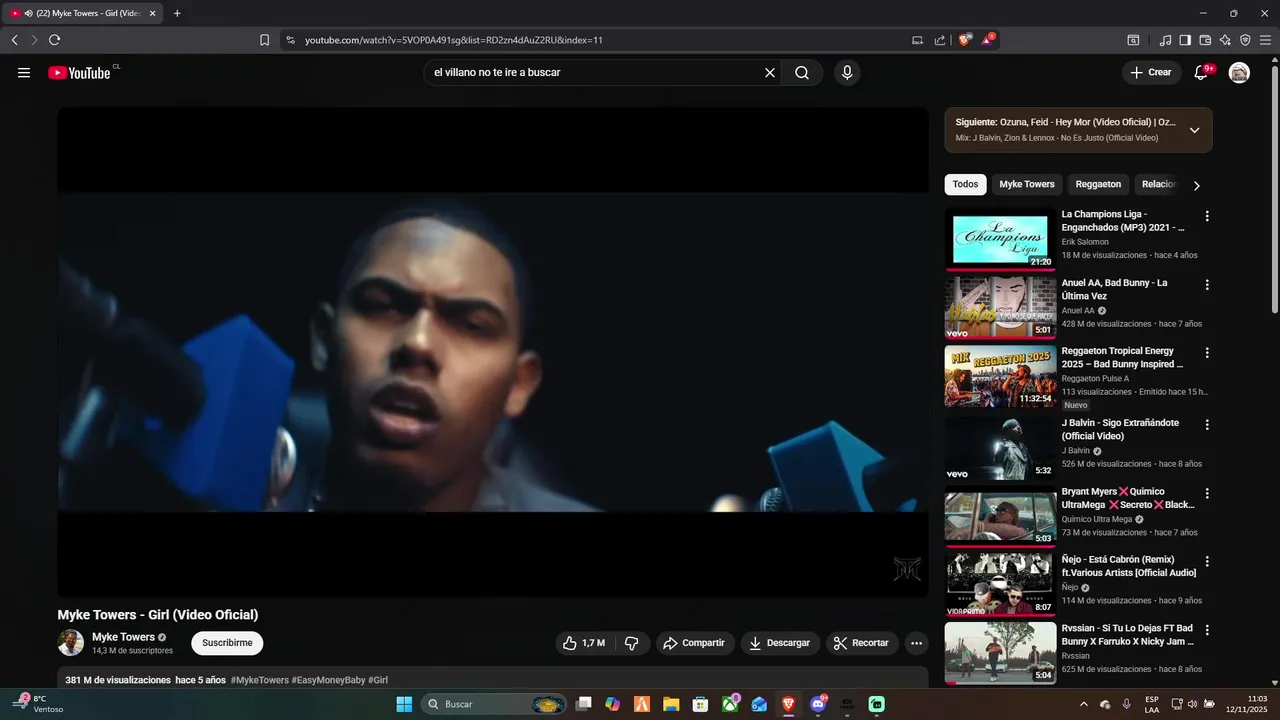Select the Relacionados filter chip
This screenshot has height=720, width=1280.
[x=1159, y=184]
